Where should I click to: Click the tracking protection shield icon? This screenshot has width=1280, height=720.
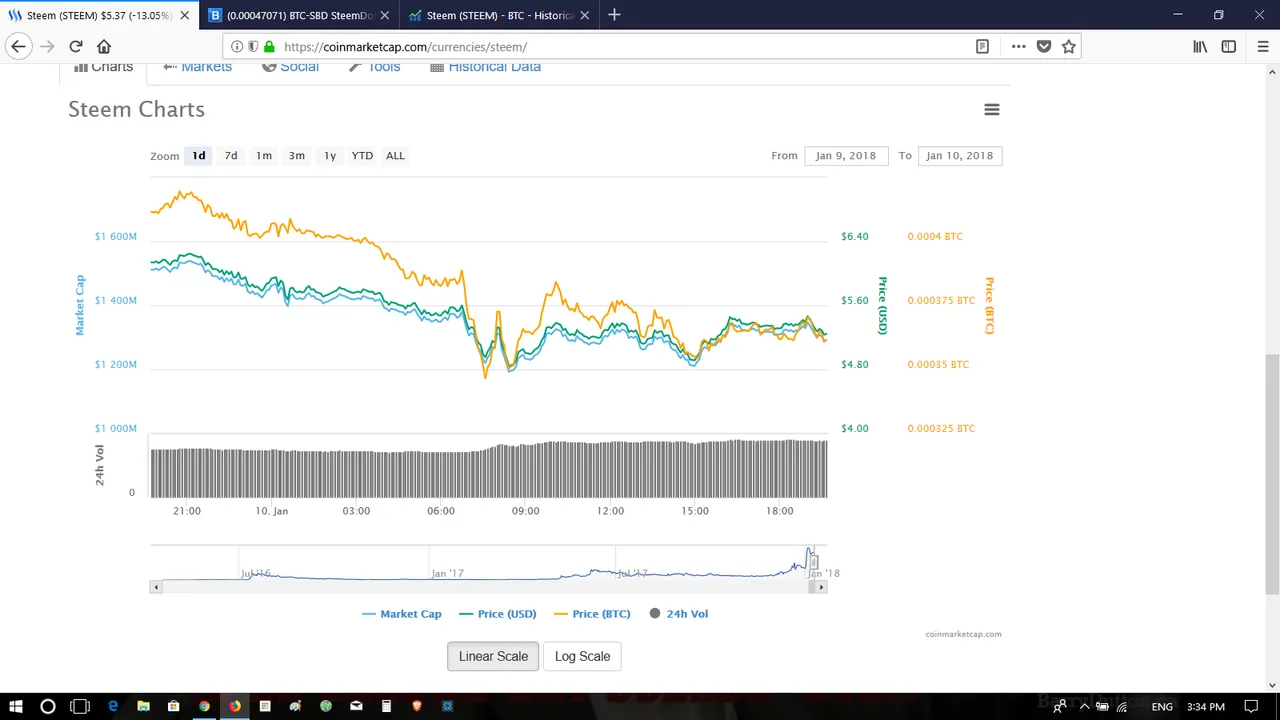point(253,46)
